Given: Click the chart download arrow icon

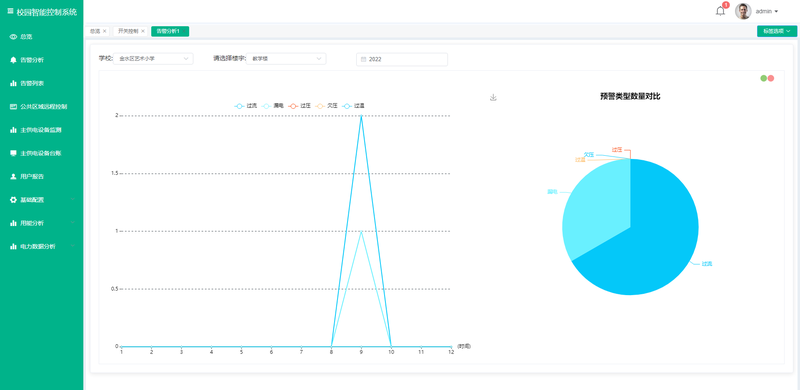Looking at the screenshot, I should tap(493, 98).
